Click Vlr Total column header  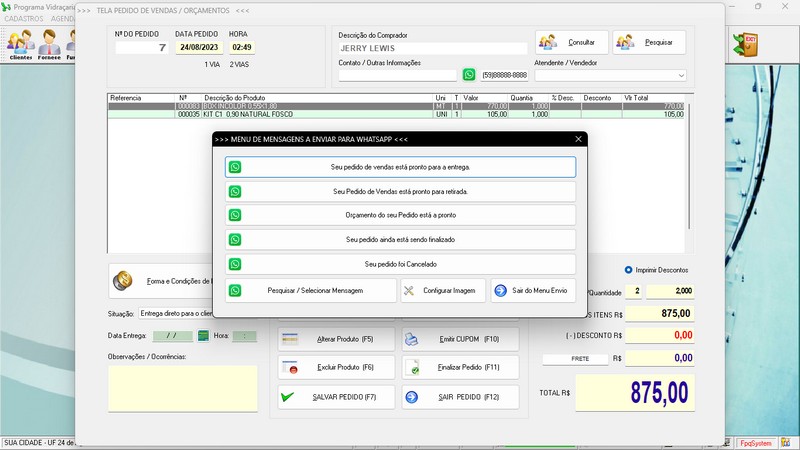pyautogui.click(x=653, y=97)
